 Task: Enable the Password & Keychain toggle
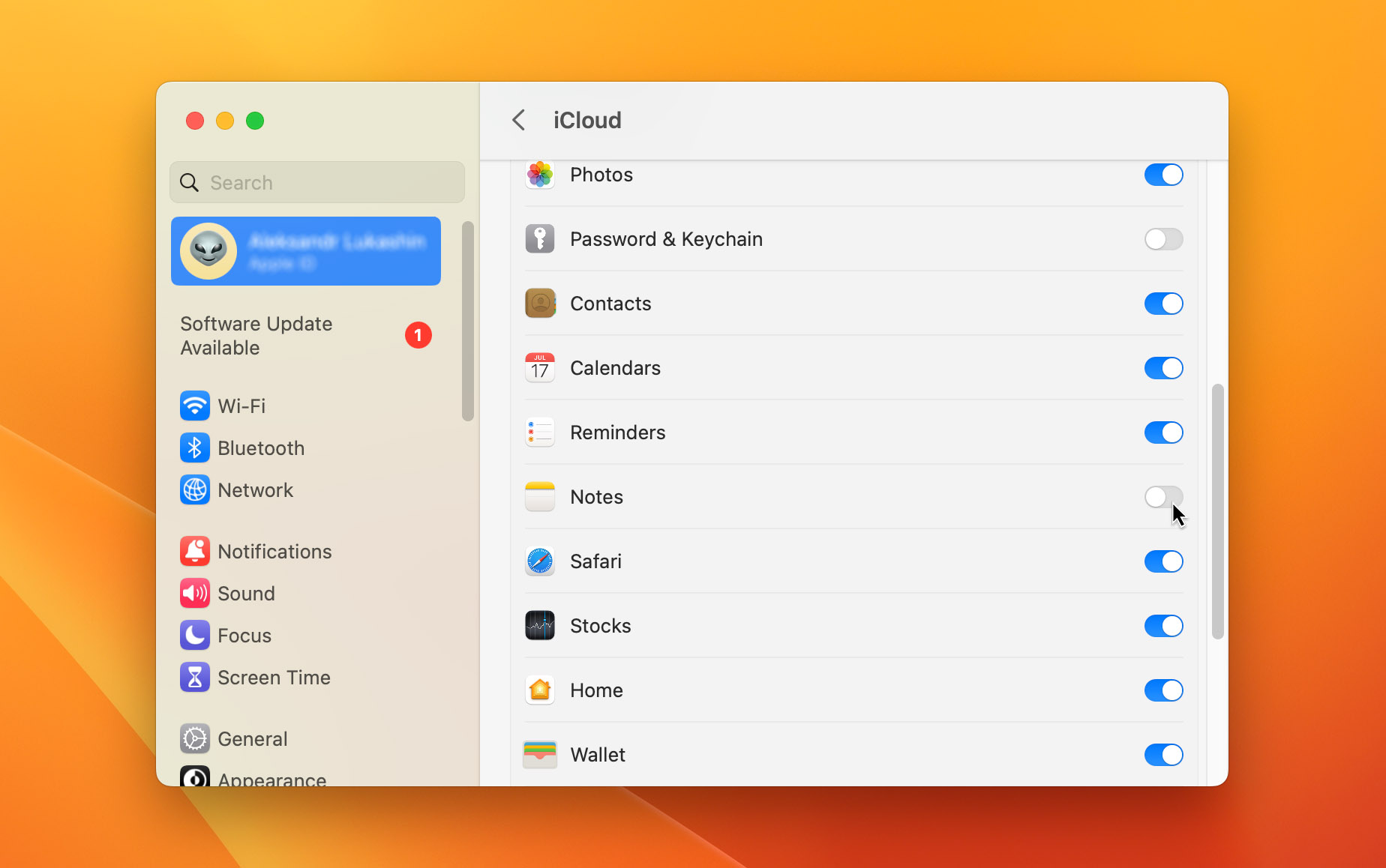(1164, 239)
